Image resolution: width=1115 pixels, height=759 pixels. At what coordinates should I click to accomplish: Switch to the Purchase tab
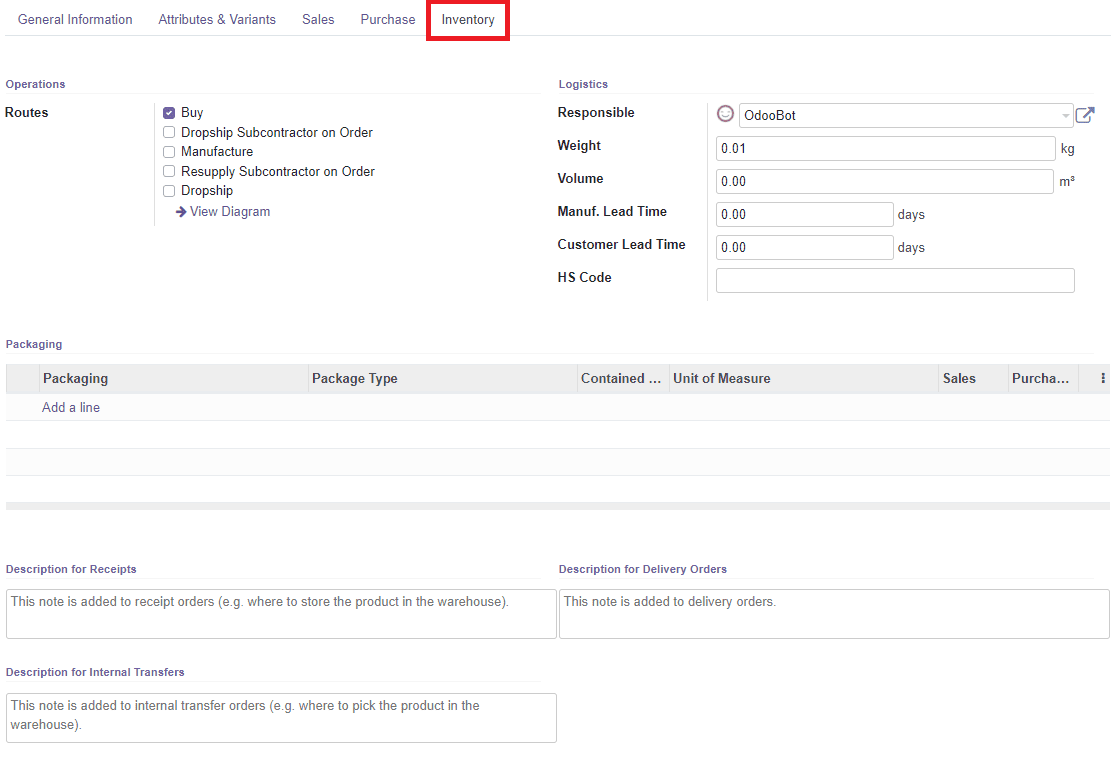(387, 19)
